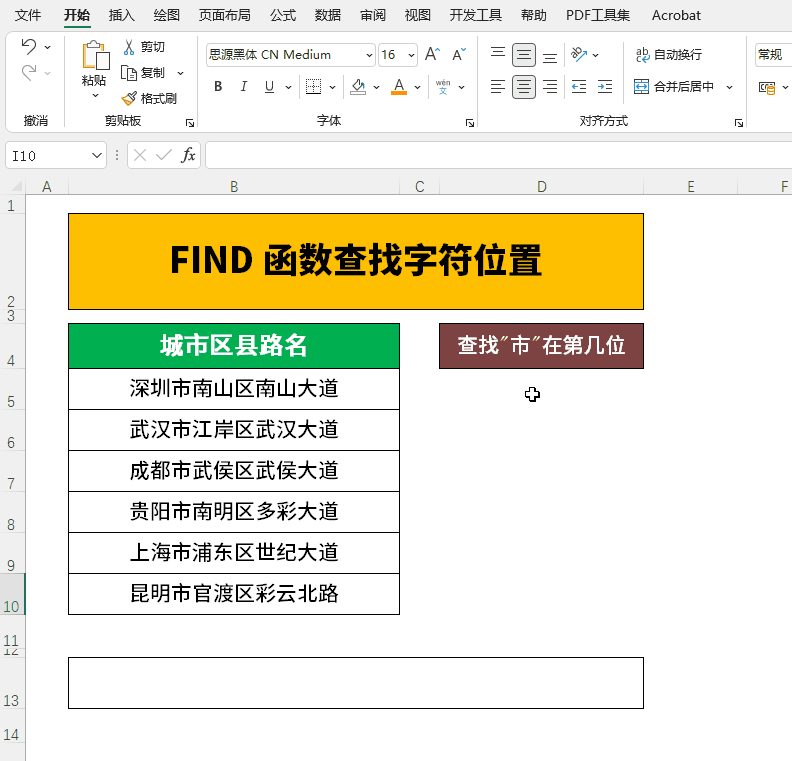Open the underline style dropdown arrow
The image size is (792, 761).
[288, 87]
